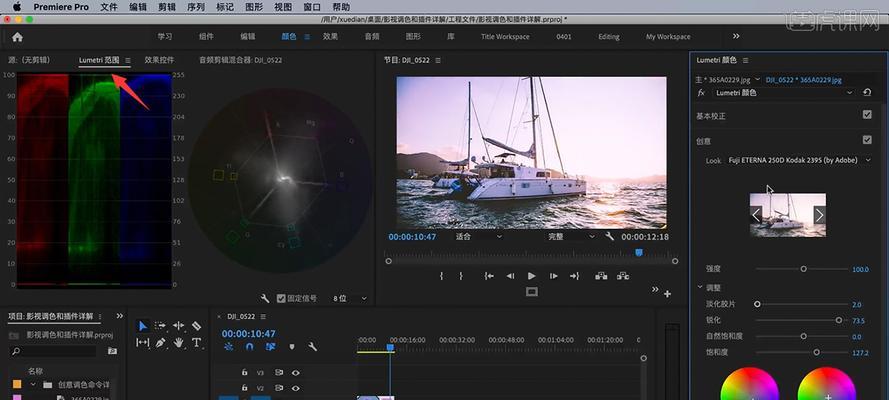Show previous Look preset preview
The width and height of the screenshot is (889, 400).
pos(756,215)
